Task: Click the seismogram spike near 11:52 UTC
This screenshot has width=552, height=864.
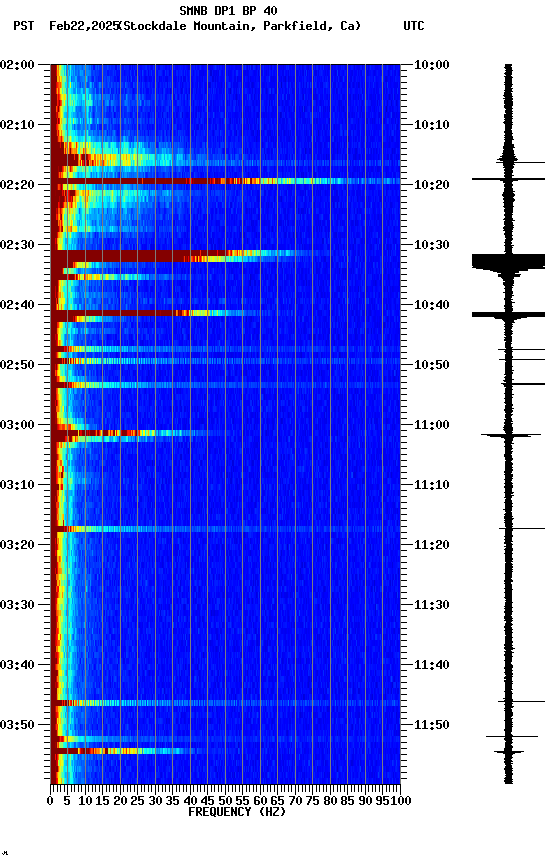Action: coord(512,736)
